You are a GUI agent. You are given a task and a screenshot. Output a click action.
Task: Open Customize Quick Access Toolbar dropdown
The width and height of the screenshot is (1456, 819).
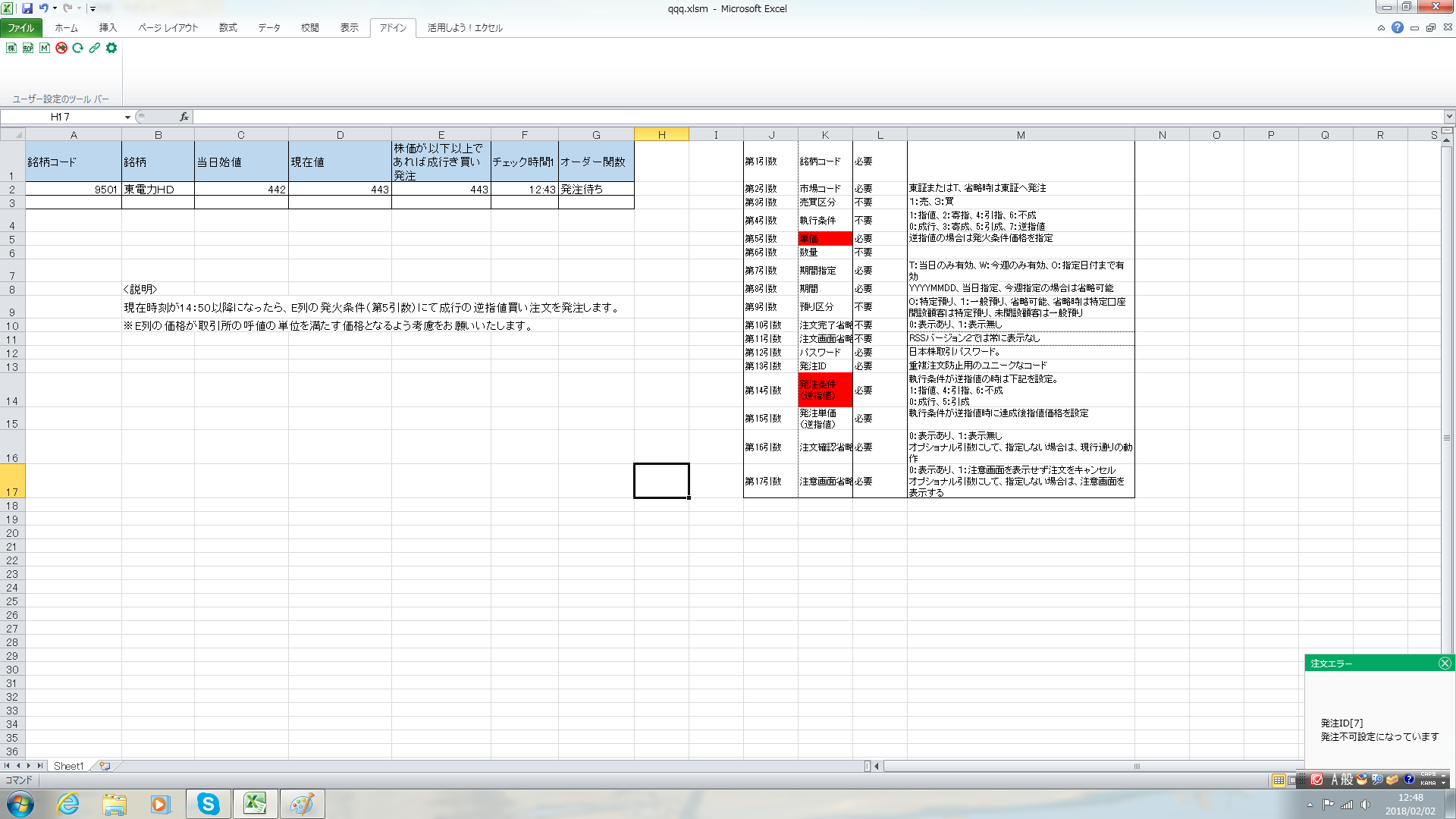(x=93, y=9)
